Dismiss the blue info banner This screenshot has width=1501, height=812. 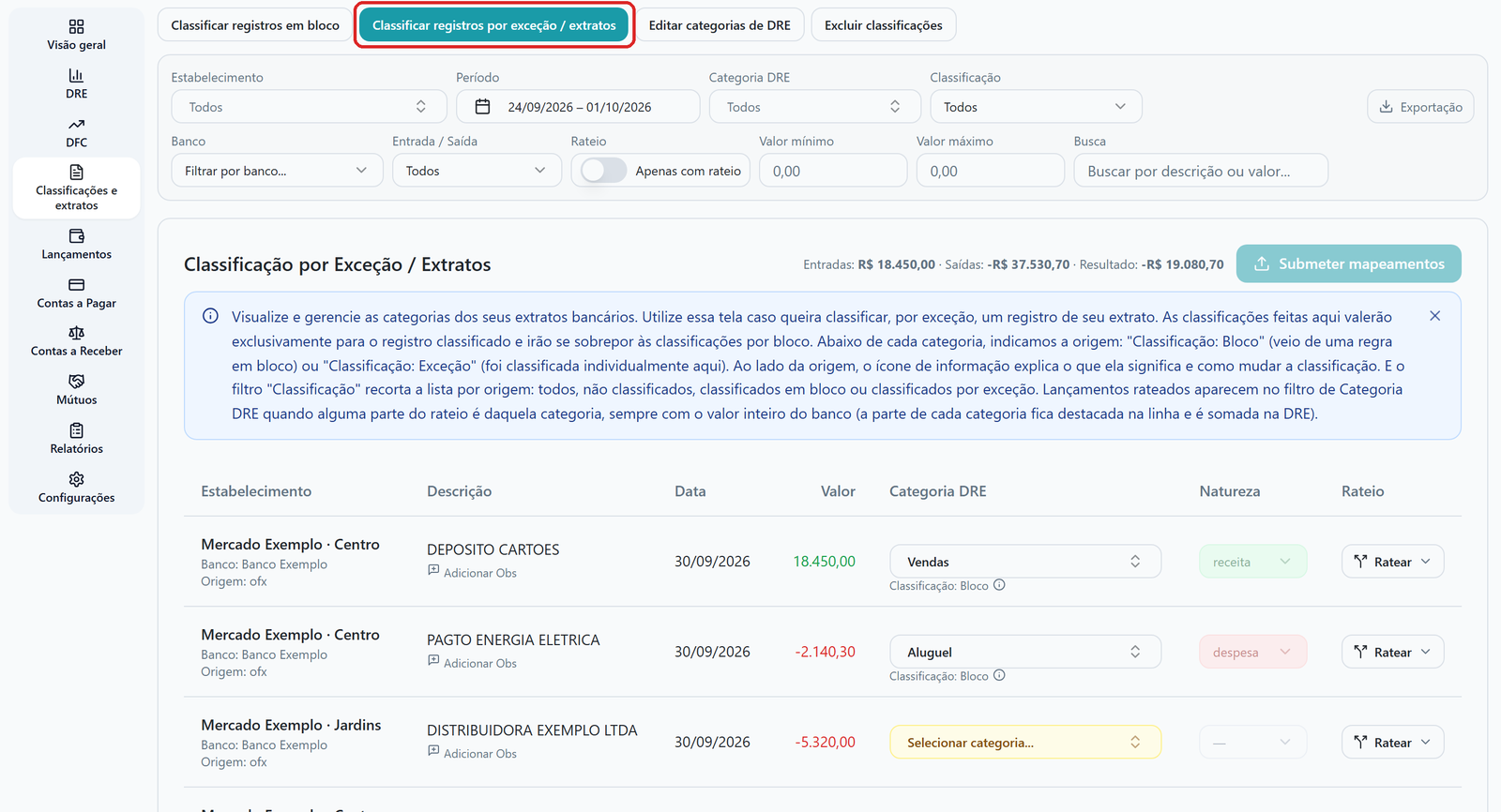tap(1434, 316)
